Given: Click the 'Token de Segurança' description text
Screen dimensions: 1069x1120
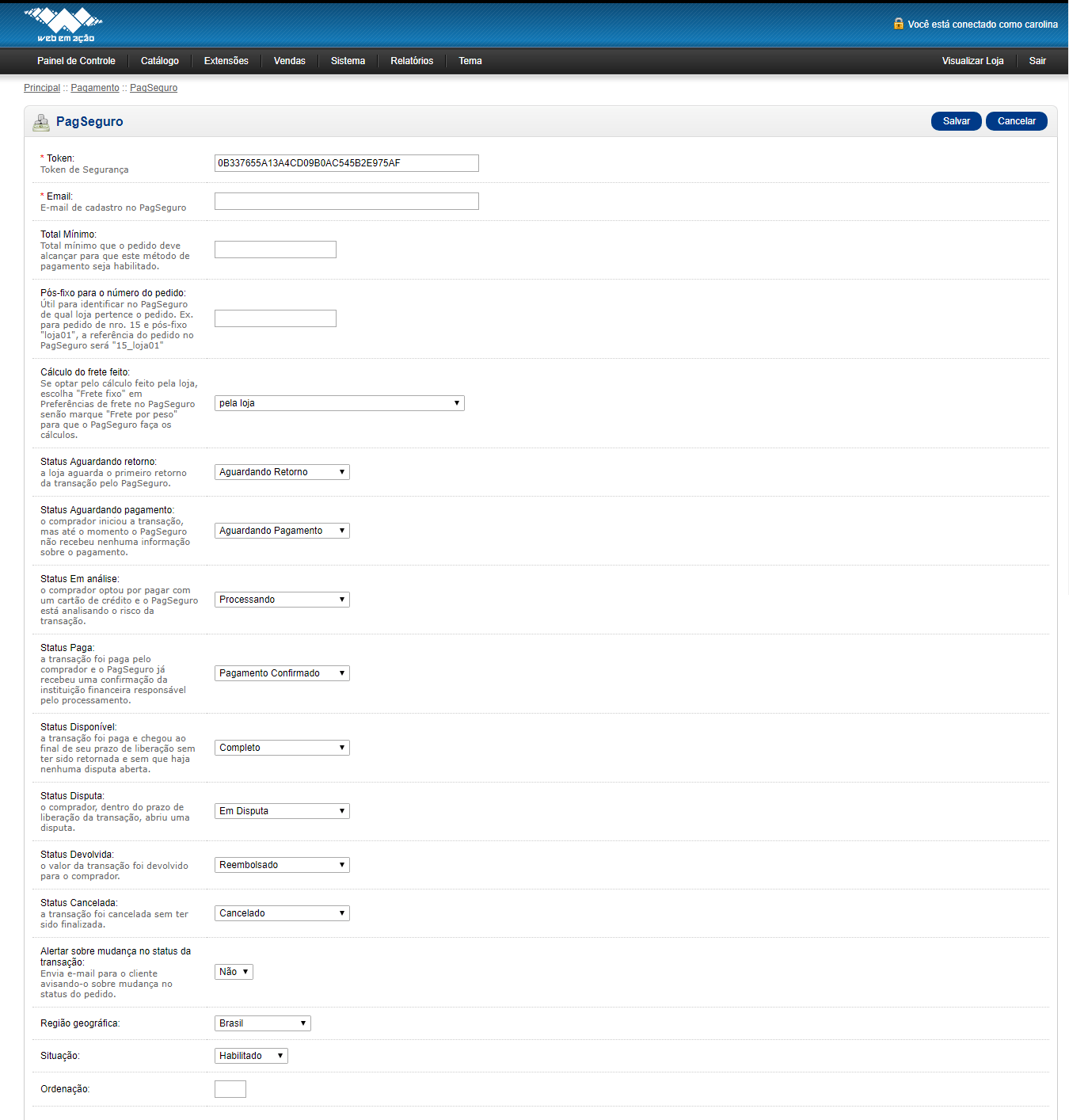Looking at the screenshot, I should click(85, 170).
